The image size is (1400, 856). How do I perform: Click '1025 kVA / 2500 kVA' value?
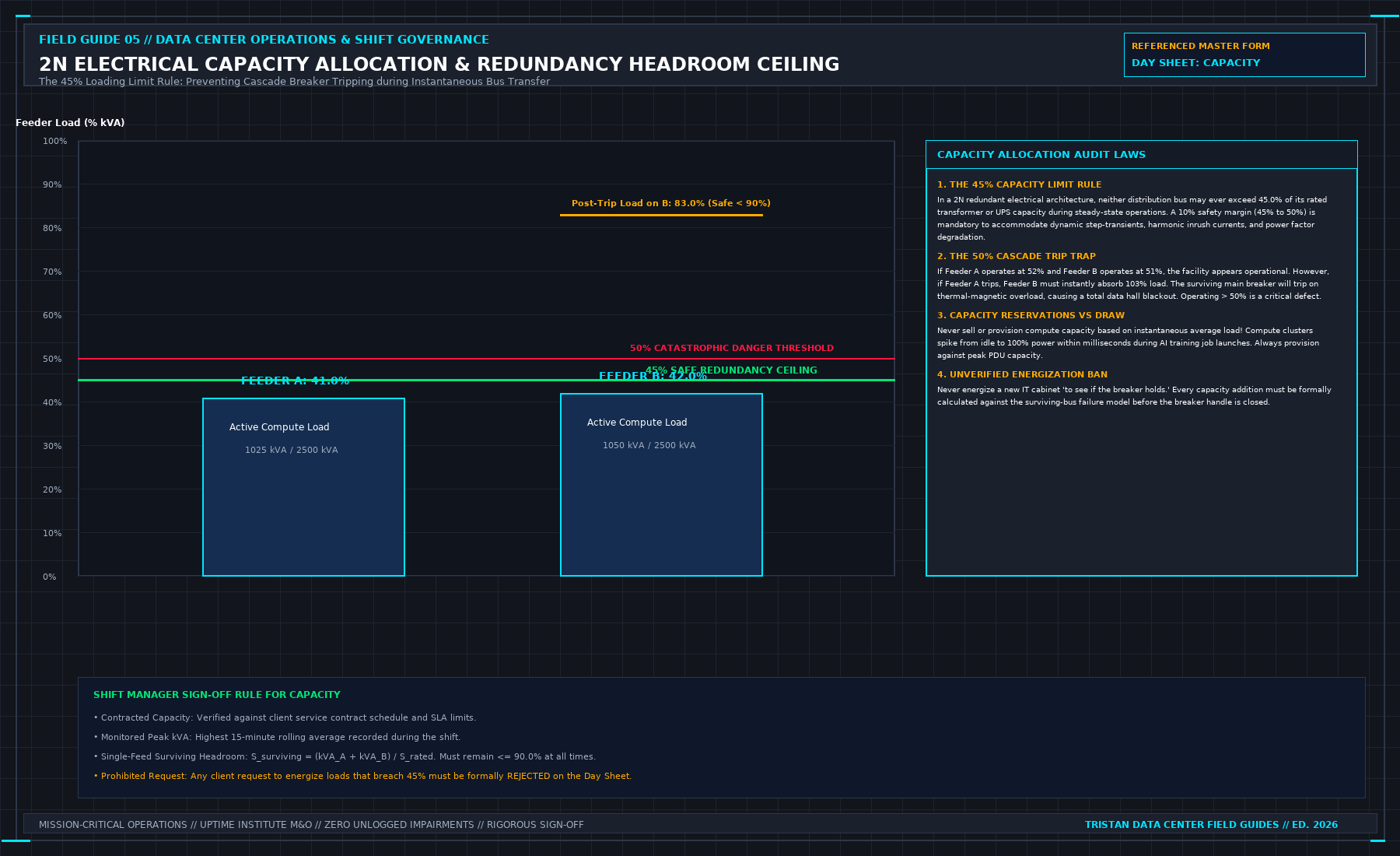(x=291, y=450)
